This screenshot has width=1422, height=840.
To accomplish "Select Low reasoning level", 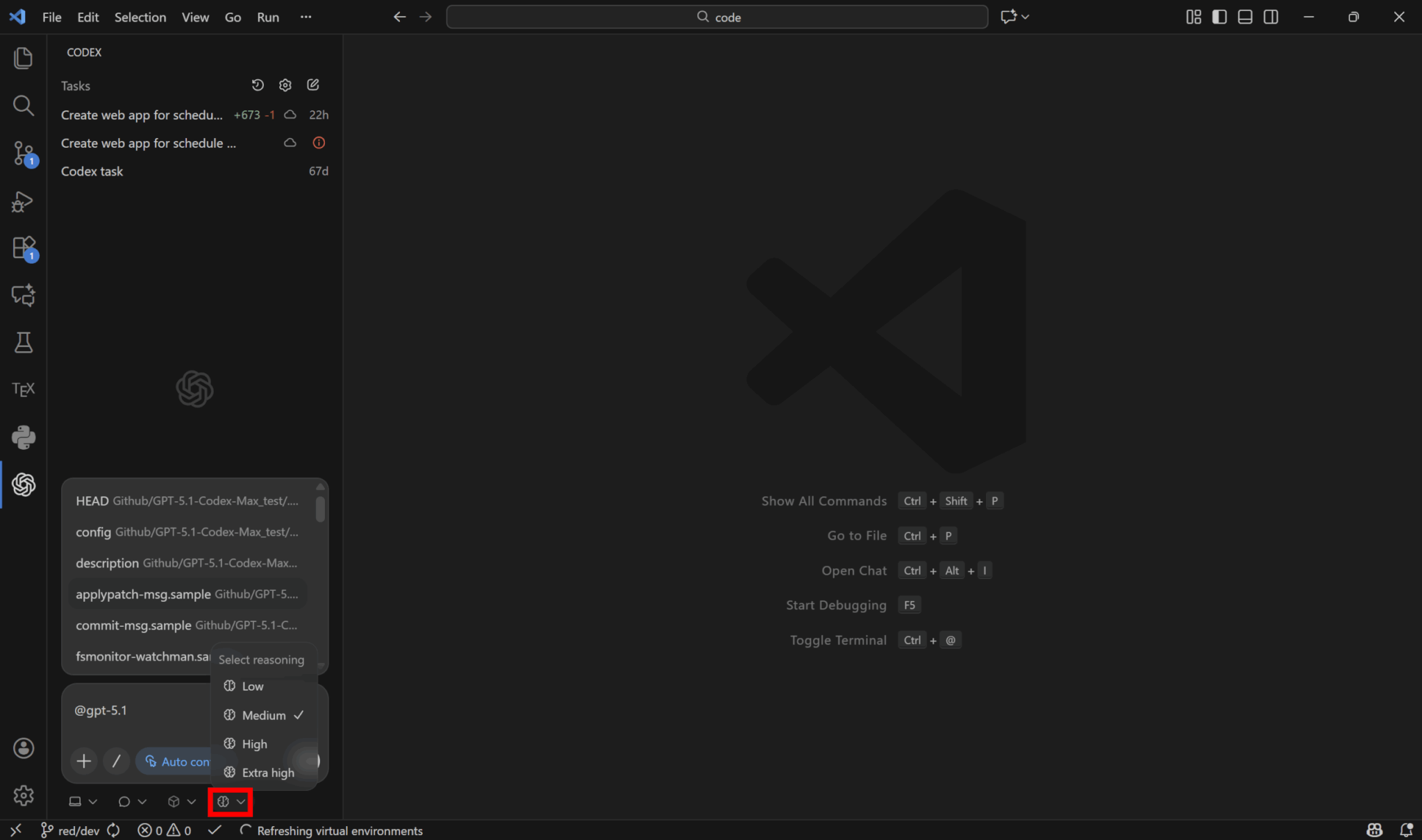I will point(252,686).
